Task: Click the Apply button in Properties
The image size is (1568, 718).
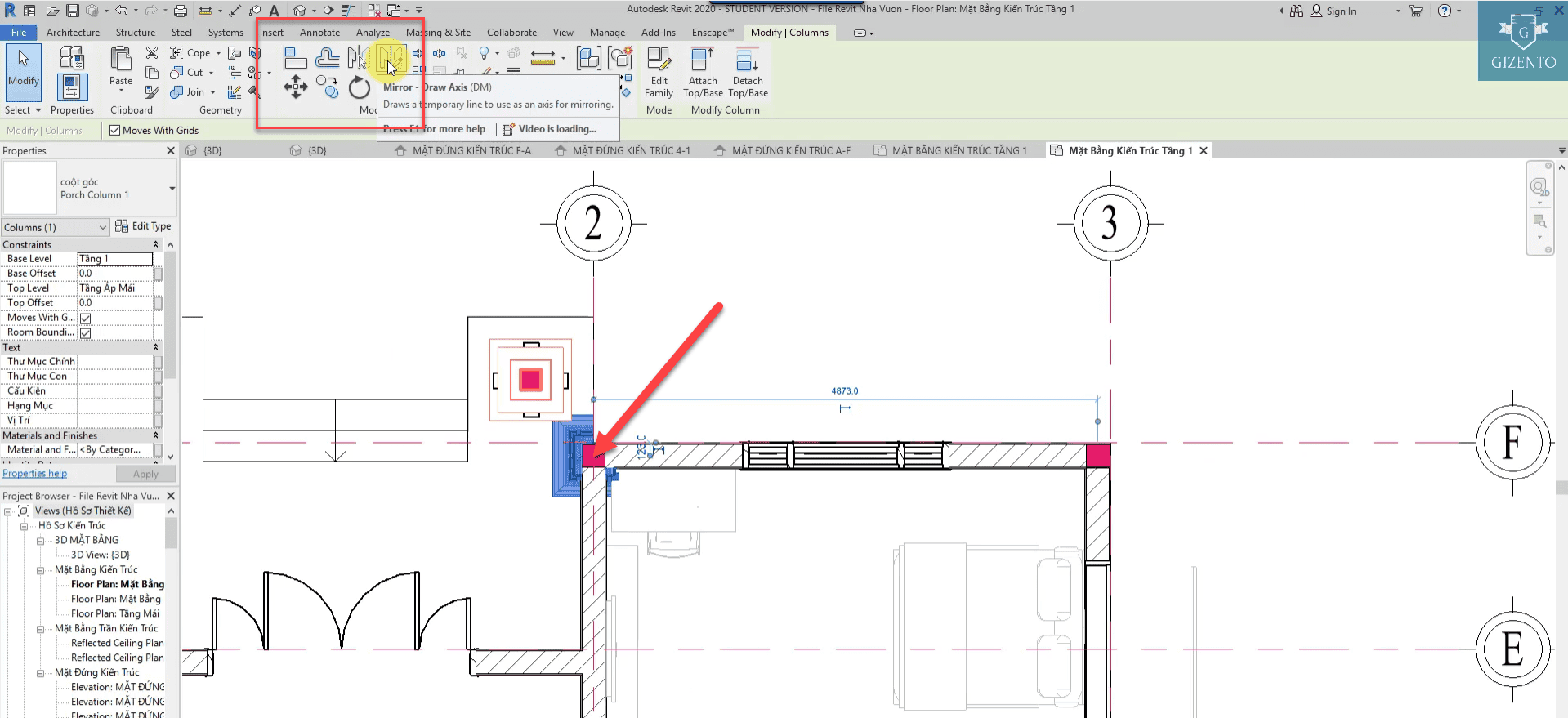Action: point(145,474)
